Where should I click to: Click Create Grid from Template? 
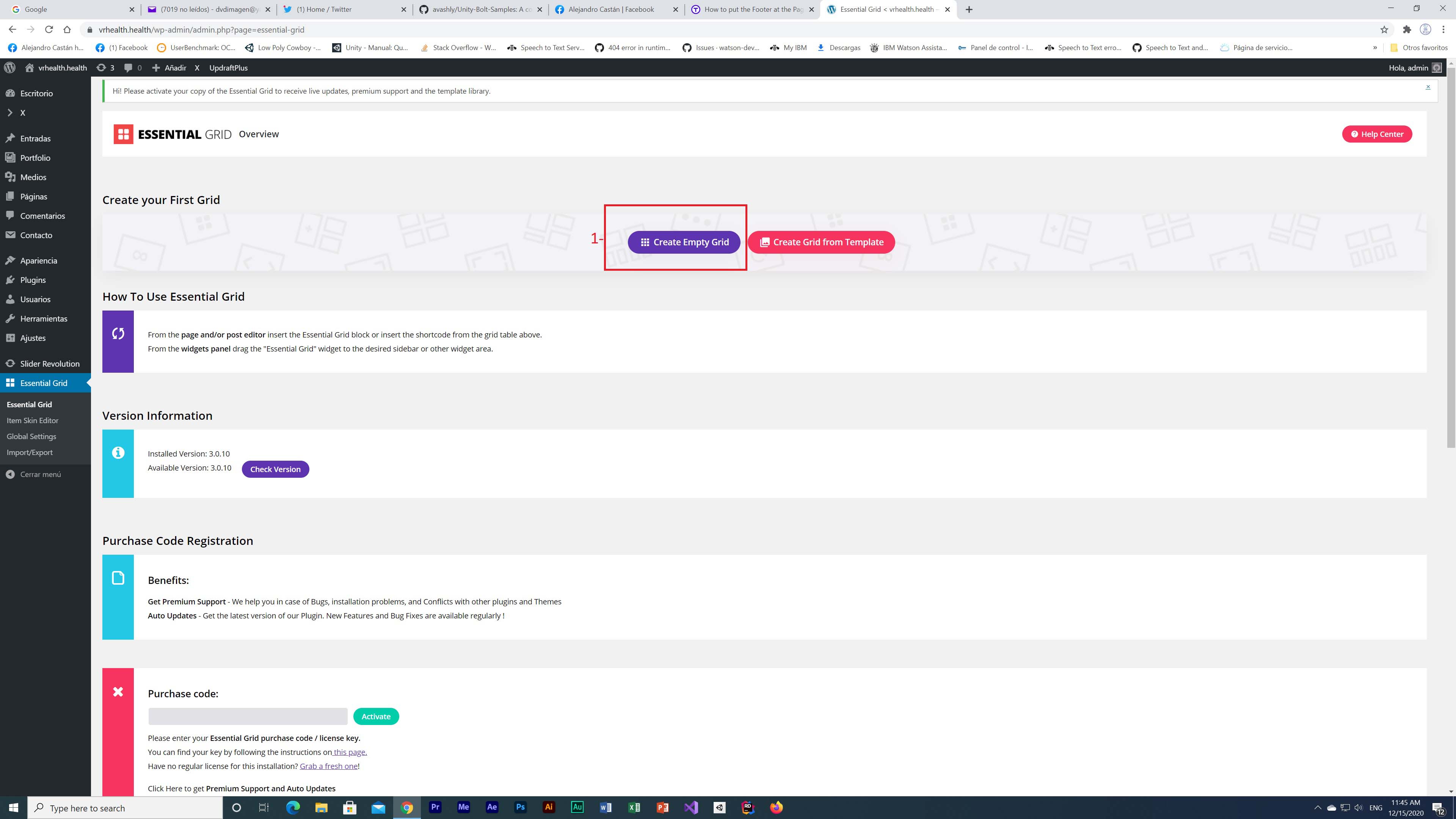click(x=821, y=242)
